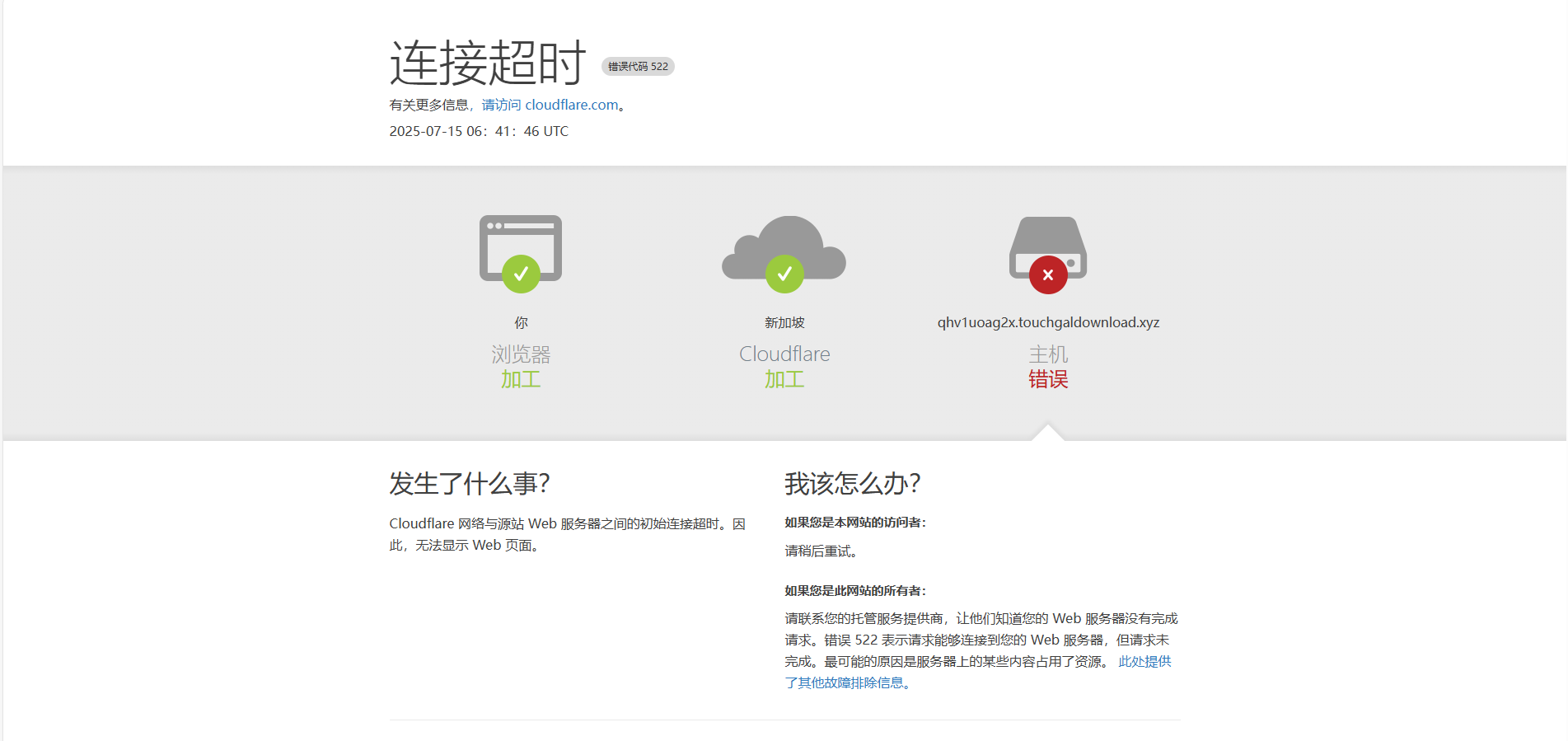Click the 发生了什么事? heading
Viewport: 1568px width, 741px height.
470,483
